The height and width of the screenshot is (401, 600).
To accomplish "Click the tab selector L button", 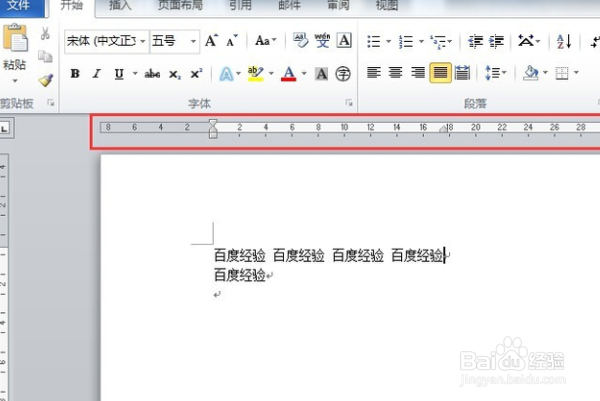I will coord(5,128).
